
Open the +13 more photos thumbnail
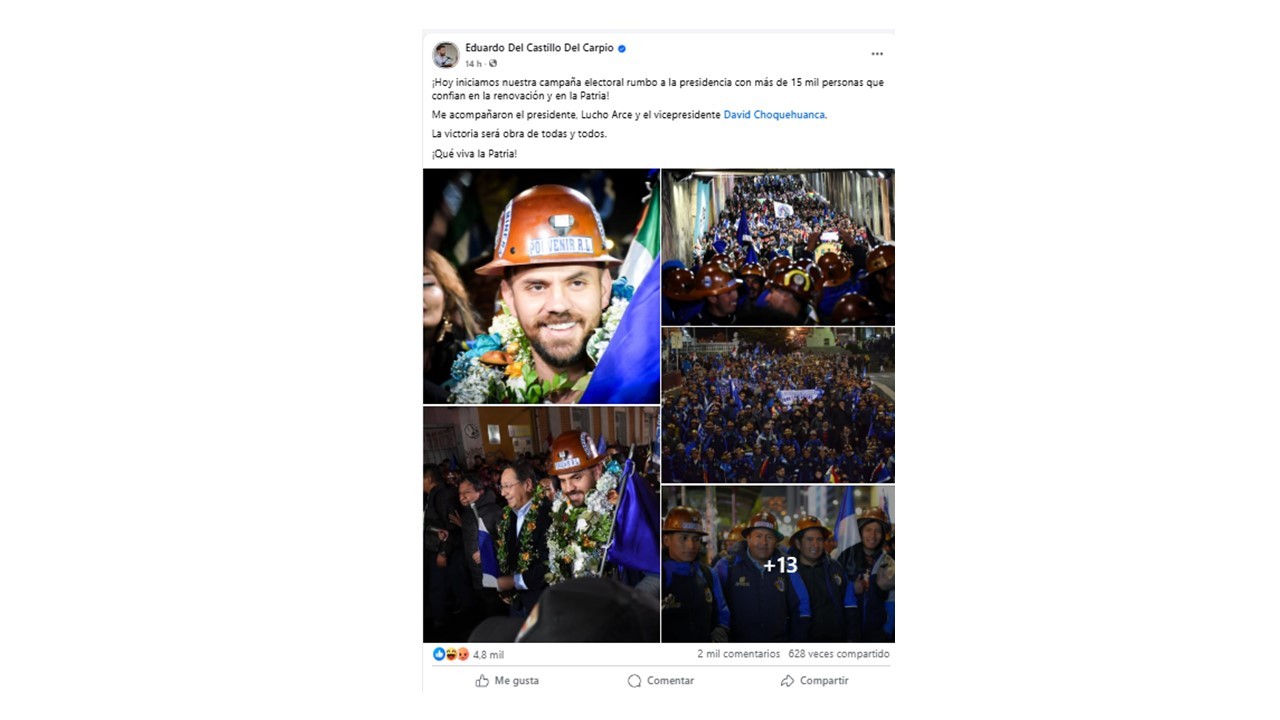point(778,564)
